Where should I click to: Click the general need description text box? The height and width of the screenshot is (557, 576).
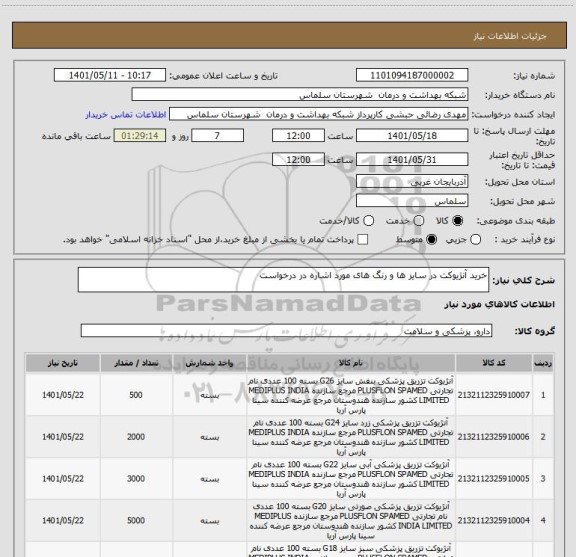(x=283, y=280)
